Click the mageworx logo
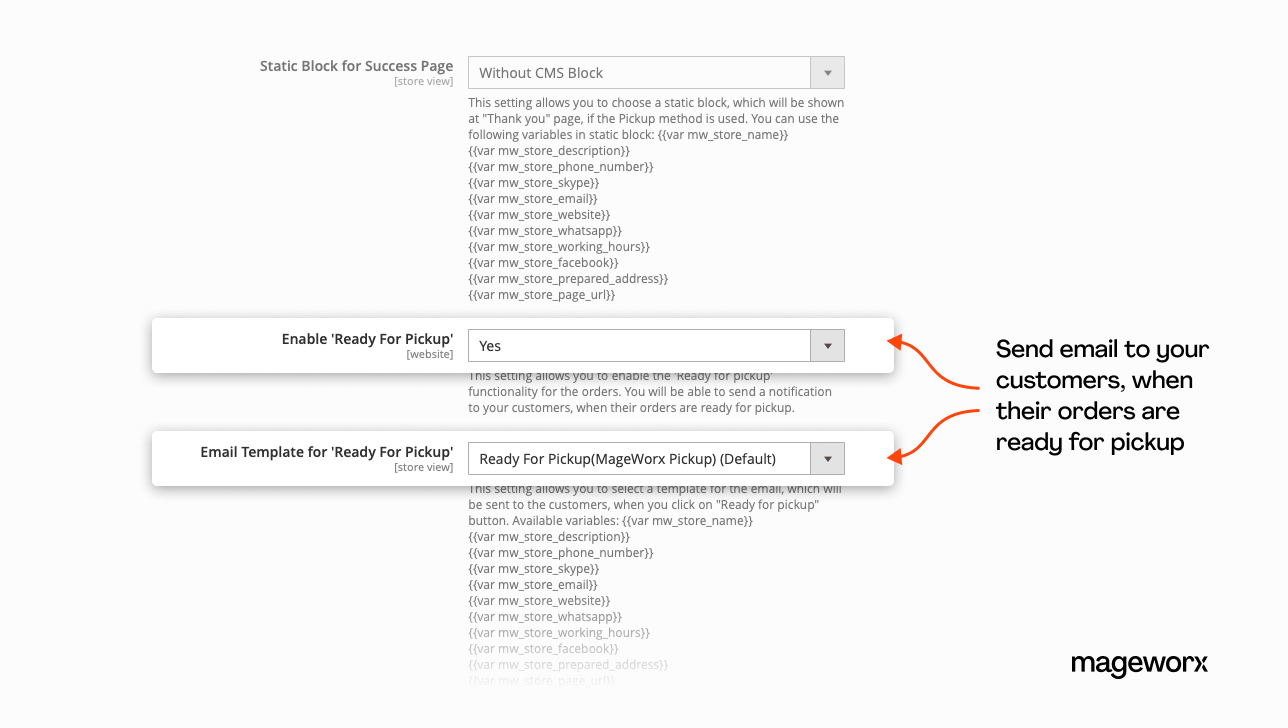 pyautogui.click(x=1139, y=664)
